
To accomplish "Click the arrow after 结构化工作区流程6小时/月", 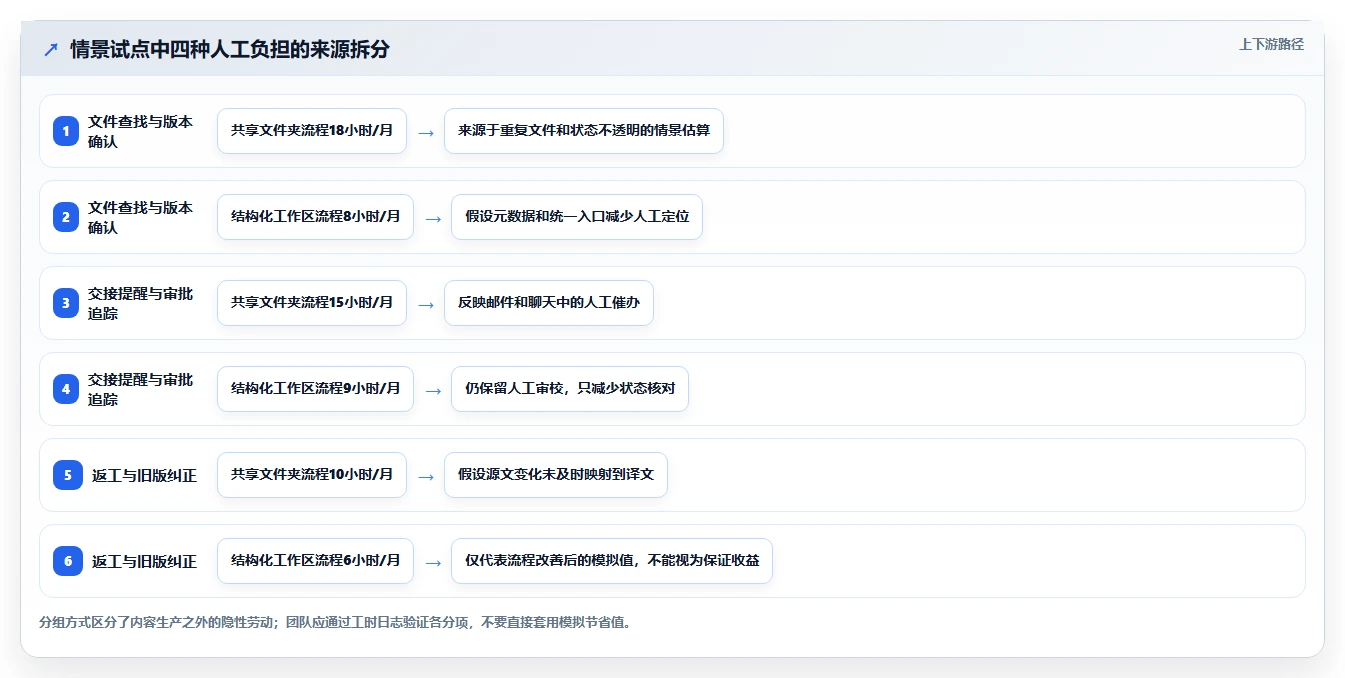I will tap(433, 562).
